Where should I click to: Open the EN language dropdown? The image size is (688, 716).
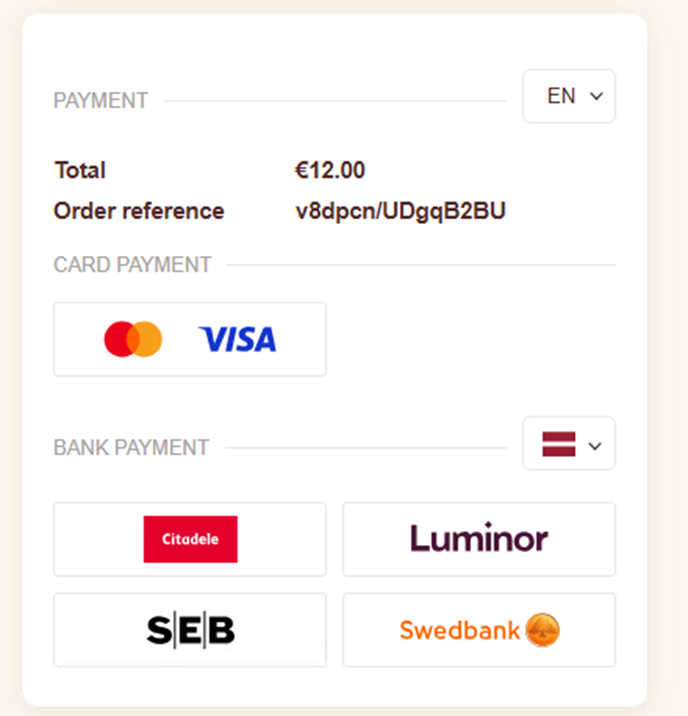[x=569, y=96]
